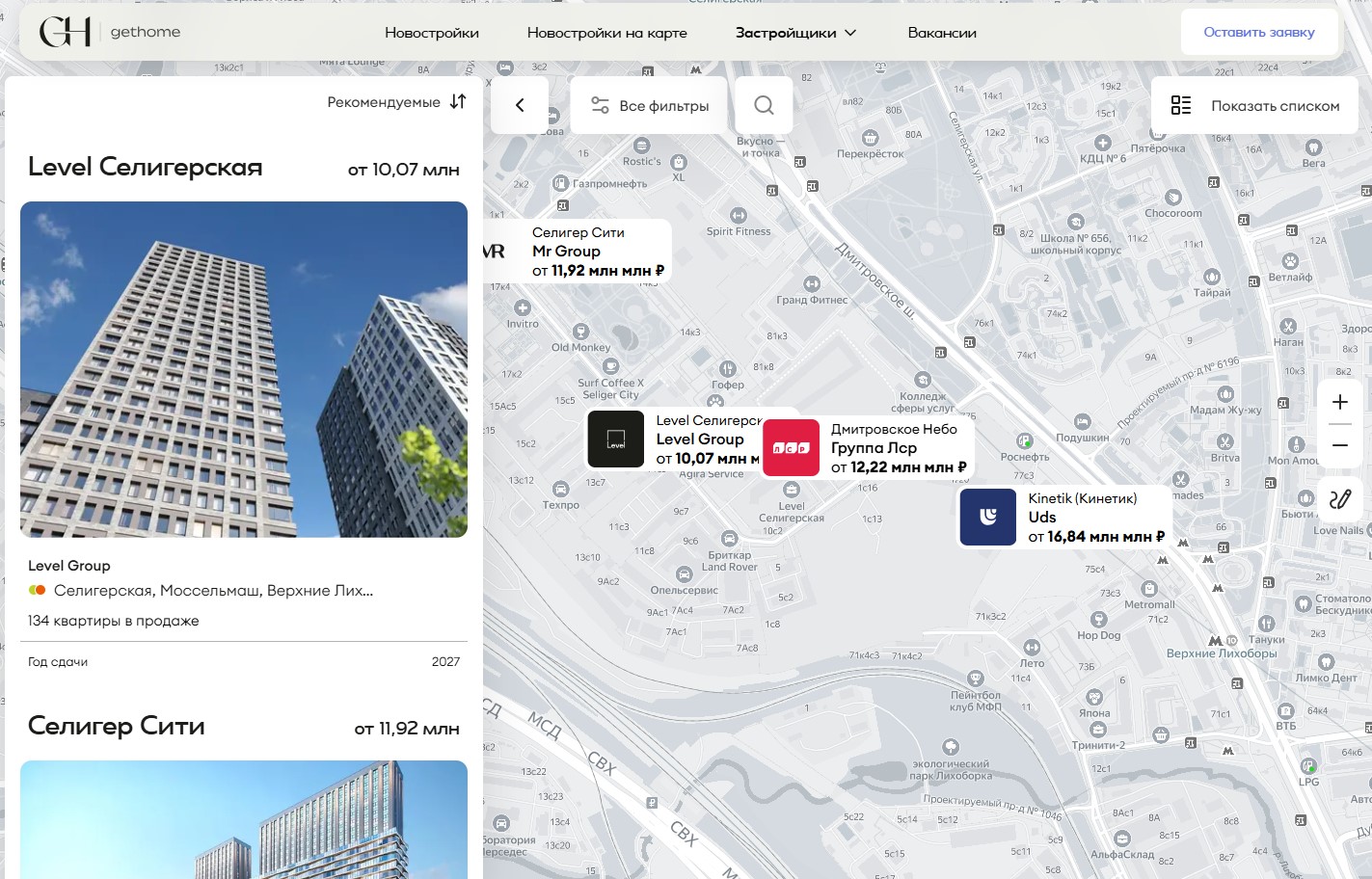This screenshot has width=1372, height=879.
Task: Click the Old Monkey map icon
Action: 580,332
